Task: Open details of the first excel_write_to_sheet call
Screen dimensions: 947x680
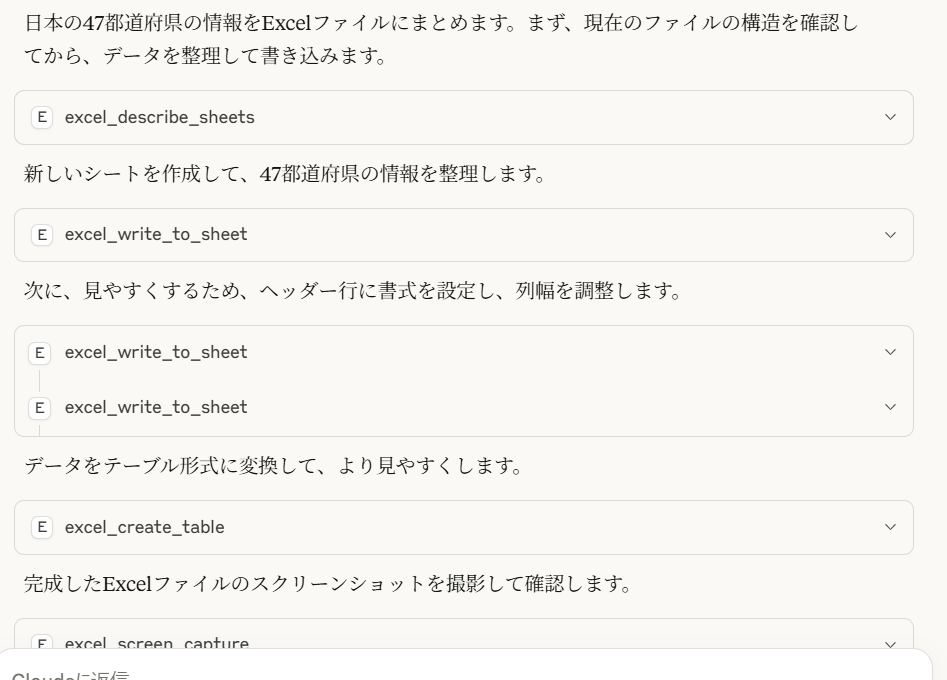Action: tap(891, 235)
